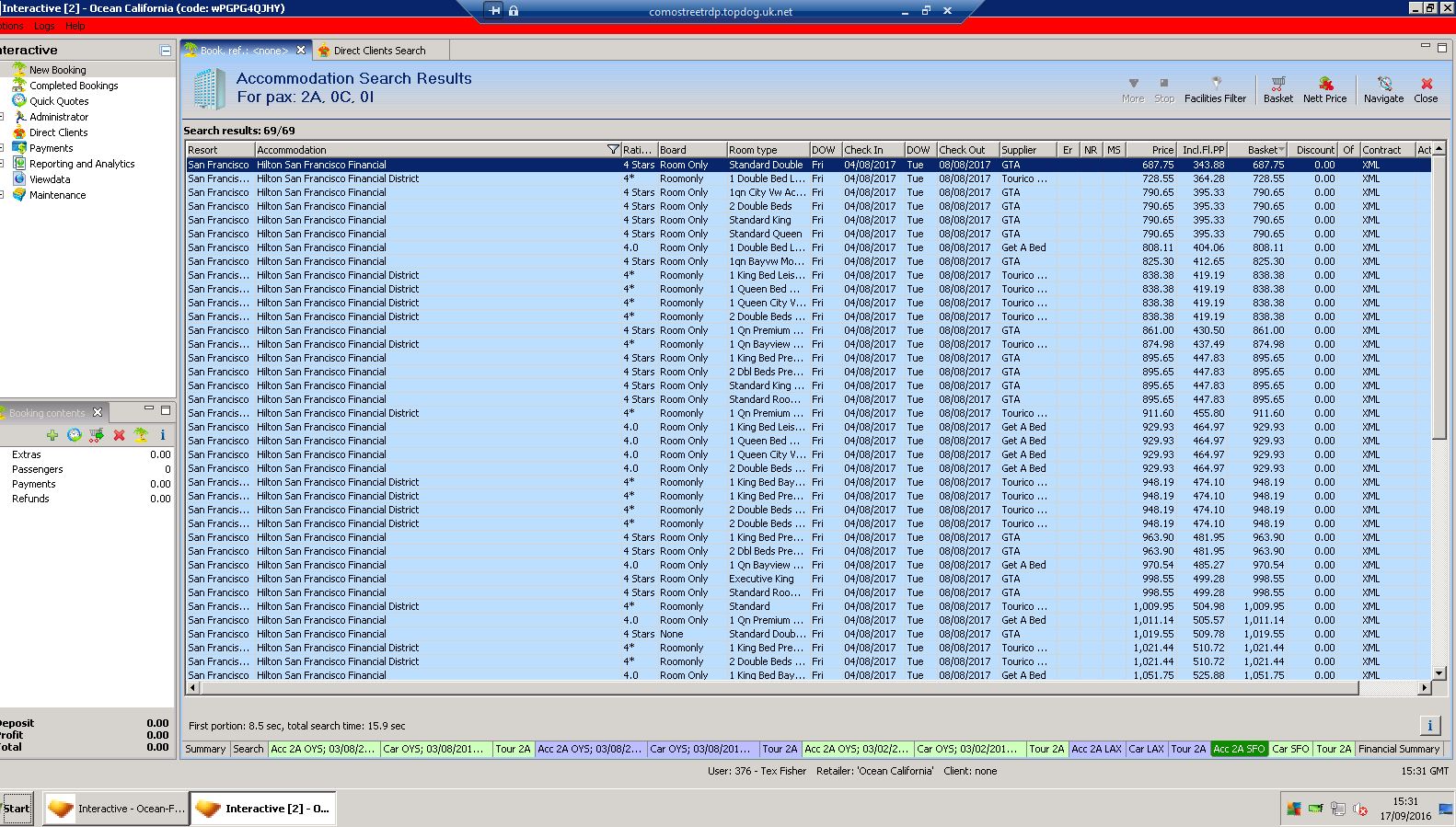The width and height of the screenshot is (1456, 827).
Task: Sort by Basket column header
Action: click(1259, 150)
